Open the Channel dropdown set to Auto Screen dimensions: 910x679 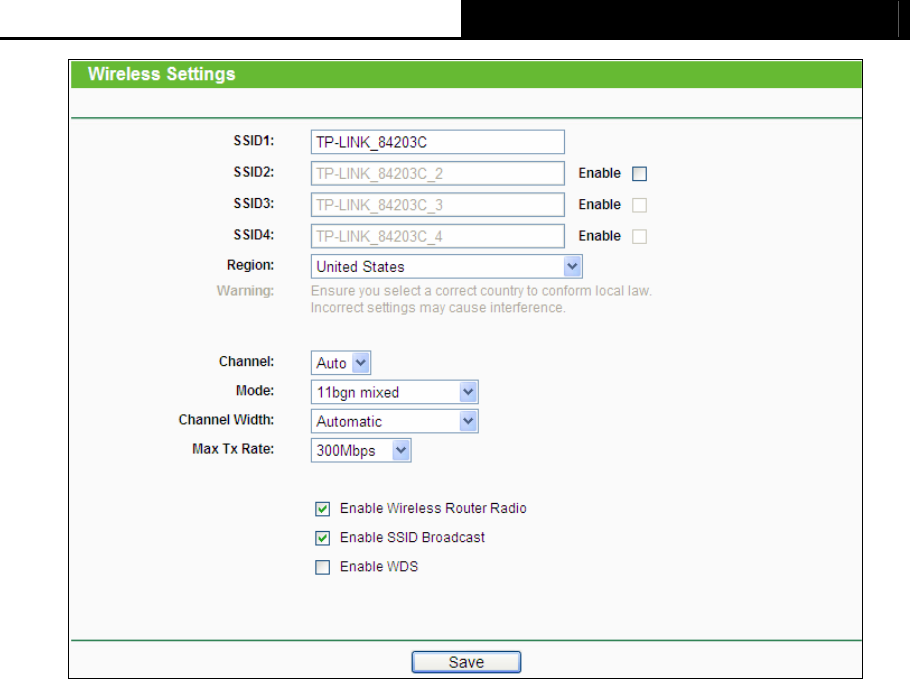(x=341, y=363)
